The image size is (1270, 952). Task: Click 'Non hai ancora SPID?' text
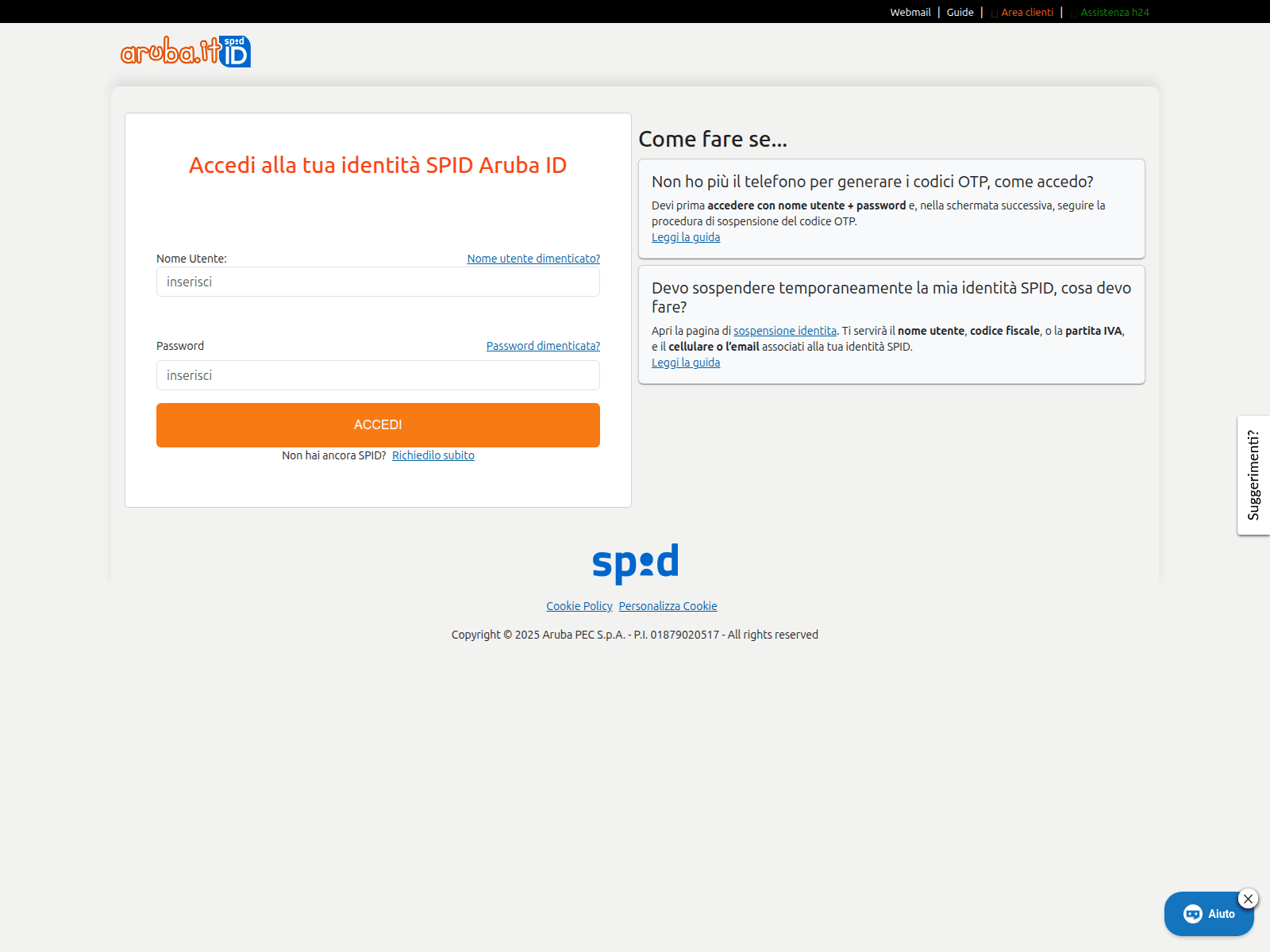pos(334,455)
